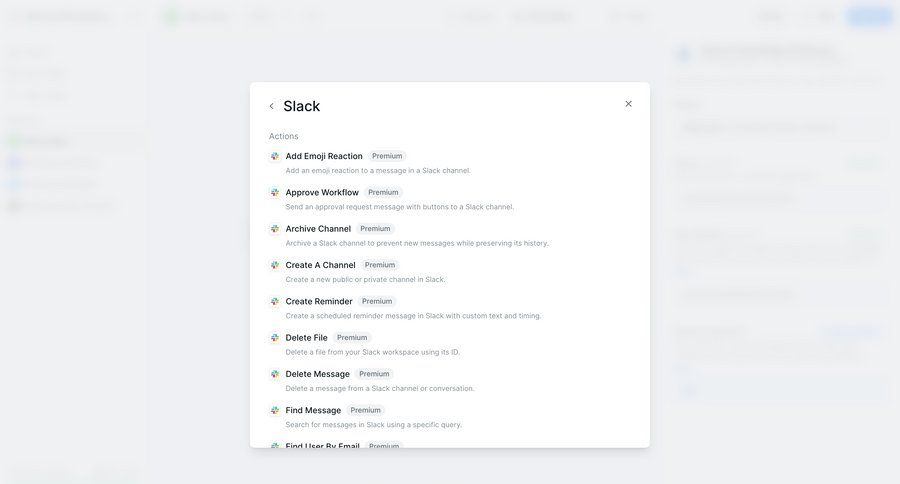Click the Premium badge next to Delete Message

374,374
